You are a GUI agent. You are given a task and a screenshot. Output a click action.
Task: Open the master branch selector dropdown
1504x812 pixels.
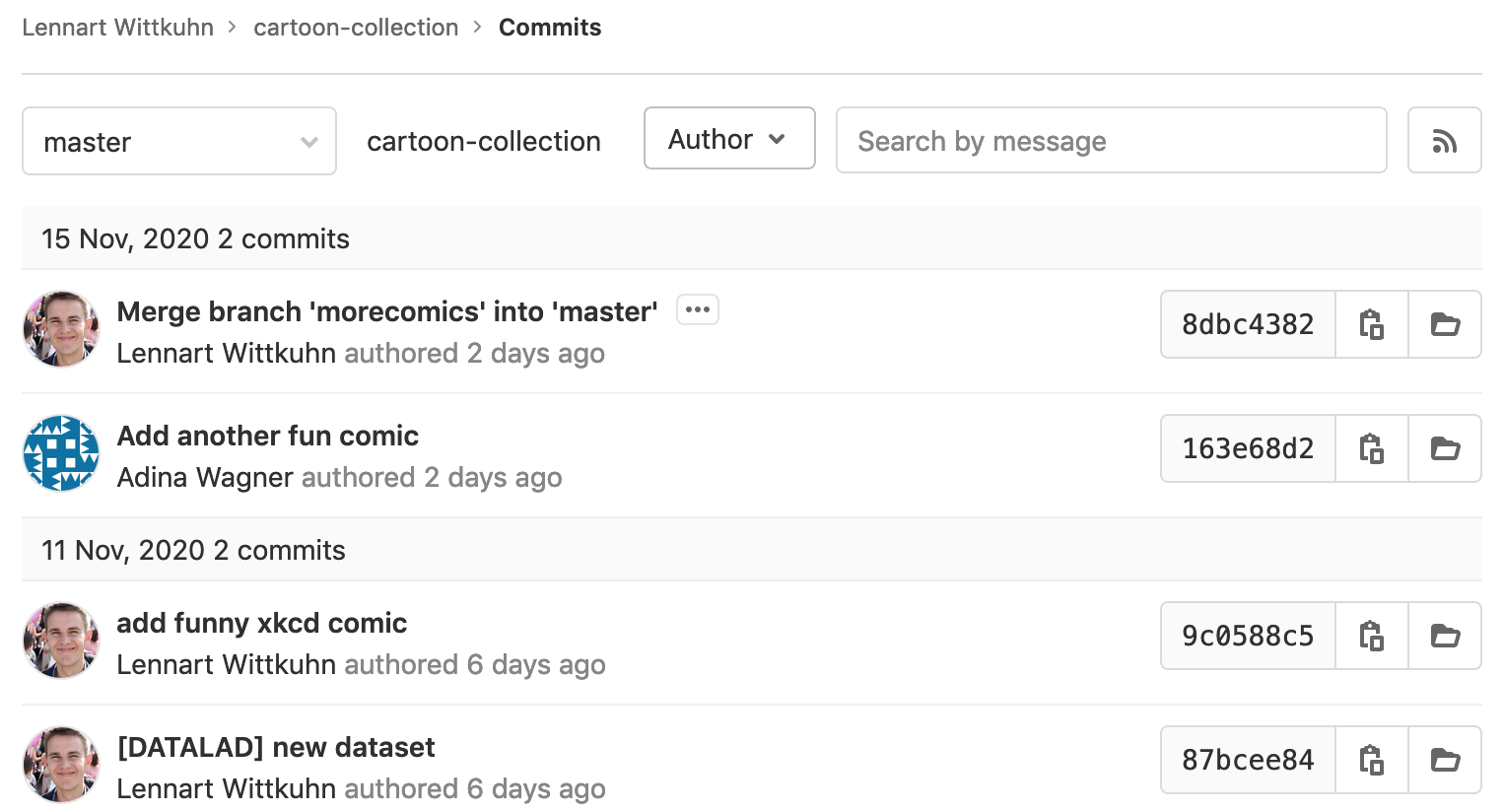[x=179, y=141]
